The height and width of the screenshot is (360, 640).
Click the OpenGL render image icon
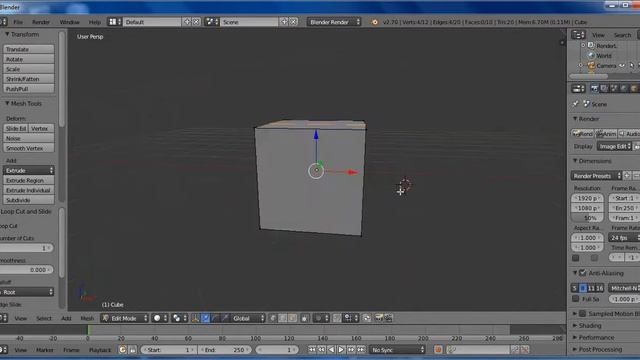378,318
